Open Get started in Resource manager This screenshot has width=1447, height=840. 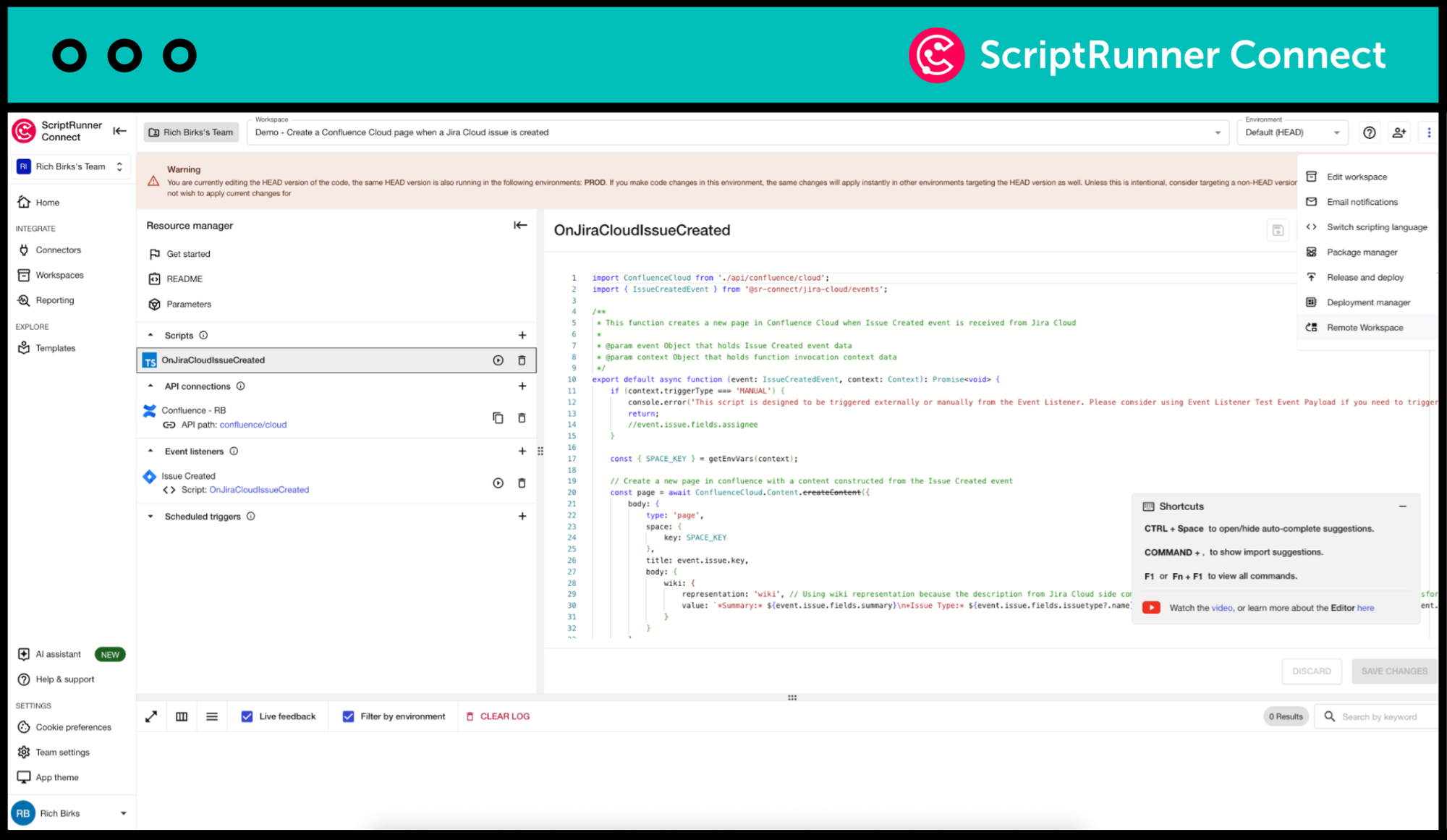[x=336, y=254]
